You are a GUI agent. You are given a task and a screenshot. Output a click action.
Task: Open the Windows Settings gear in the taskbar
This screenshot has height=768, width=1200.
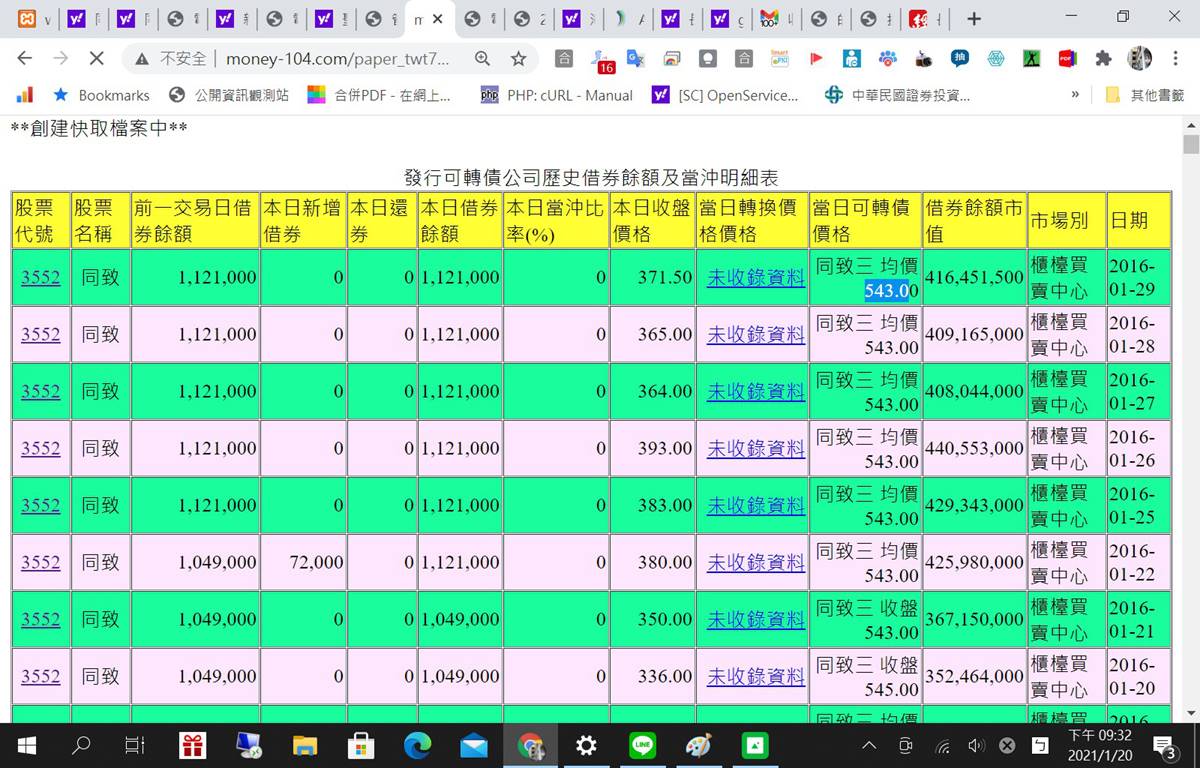tap(586, 745)
